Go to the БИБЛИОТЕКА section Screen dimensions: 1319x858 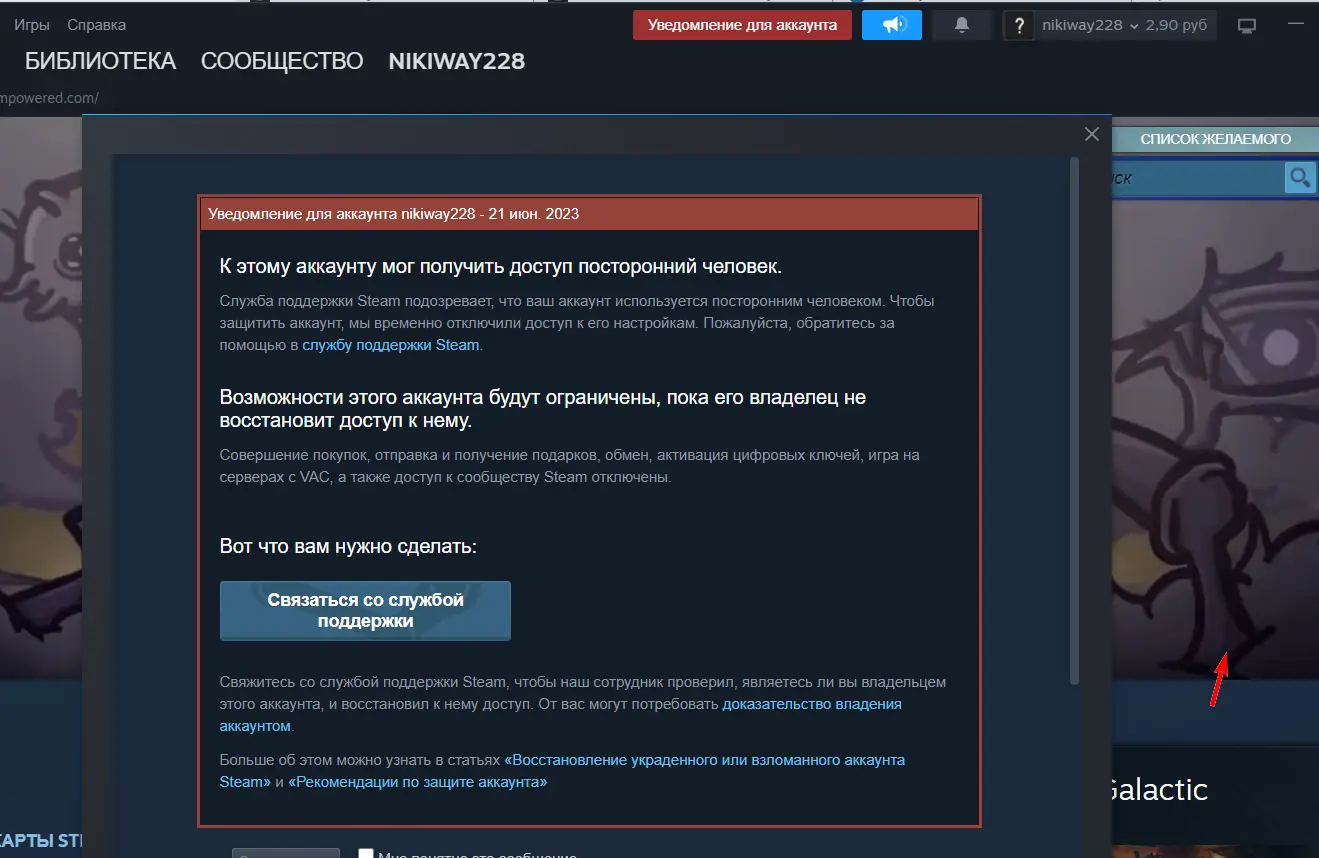(100, 62)
